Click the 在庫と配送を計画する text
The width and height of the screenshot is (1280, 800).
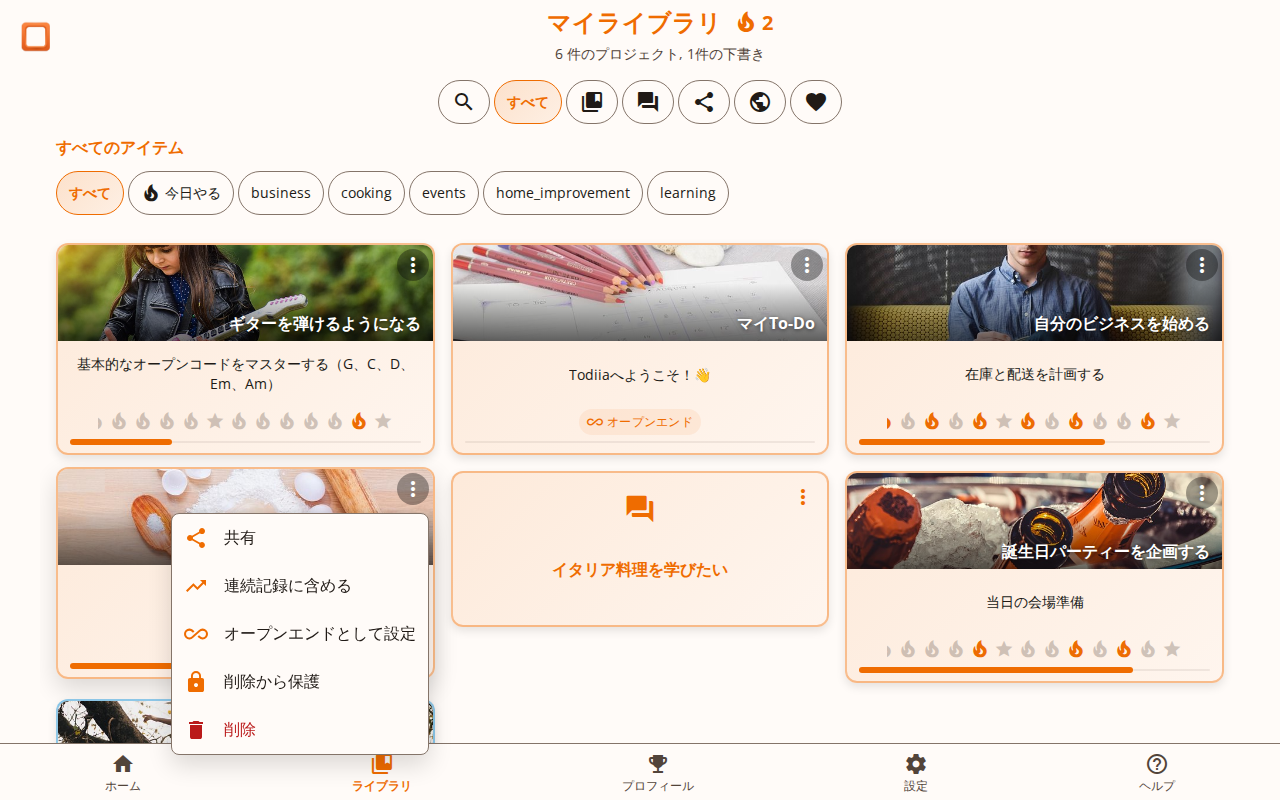tap(1034, 375)
